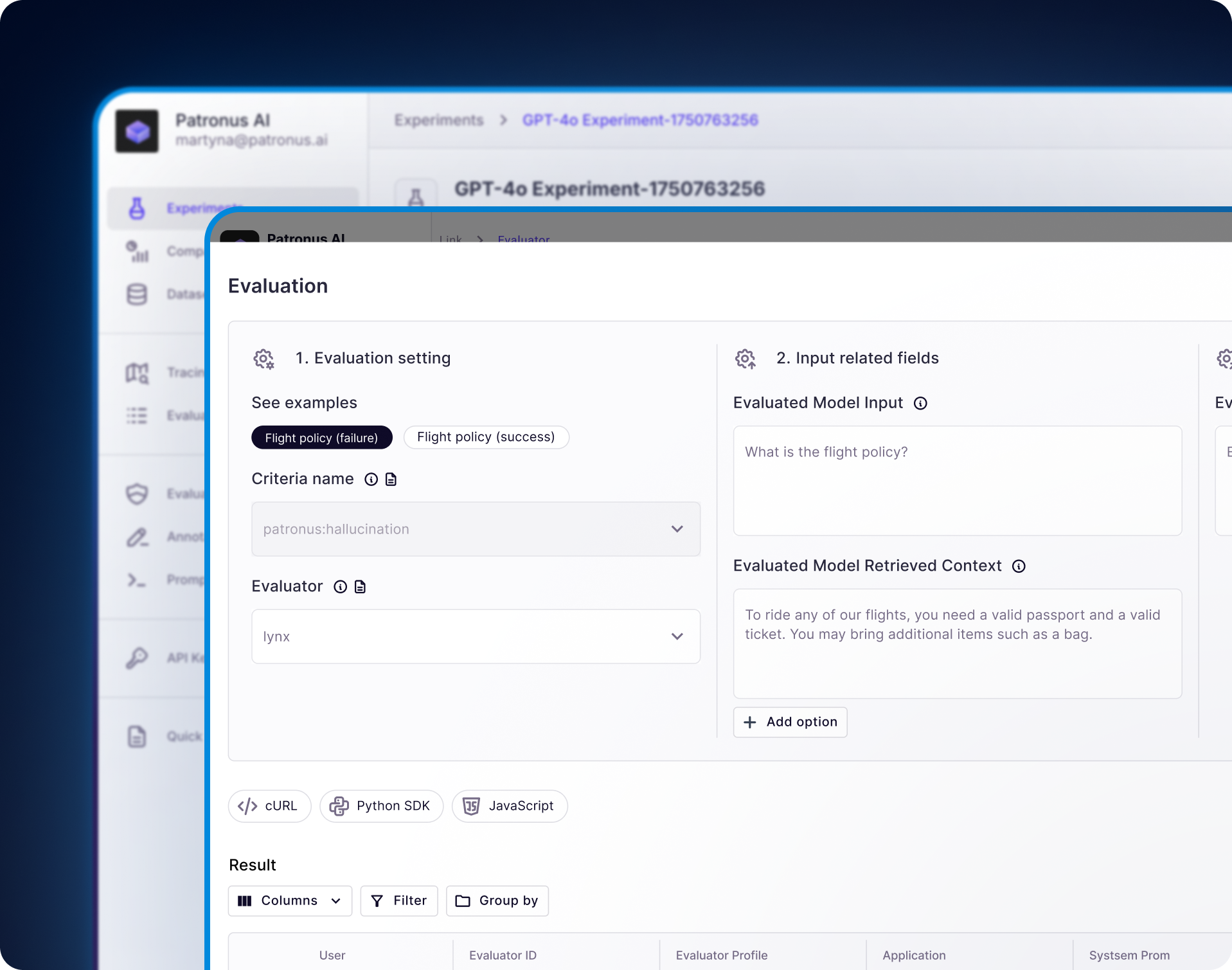The height and width of the screenshot is (970, 1232).
Task: Switch to the cURL code tab
Action: (269, 806)
